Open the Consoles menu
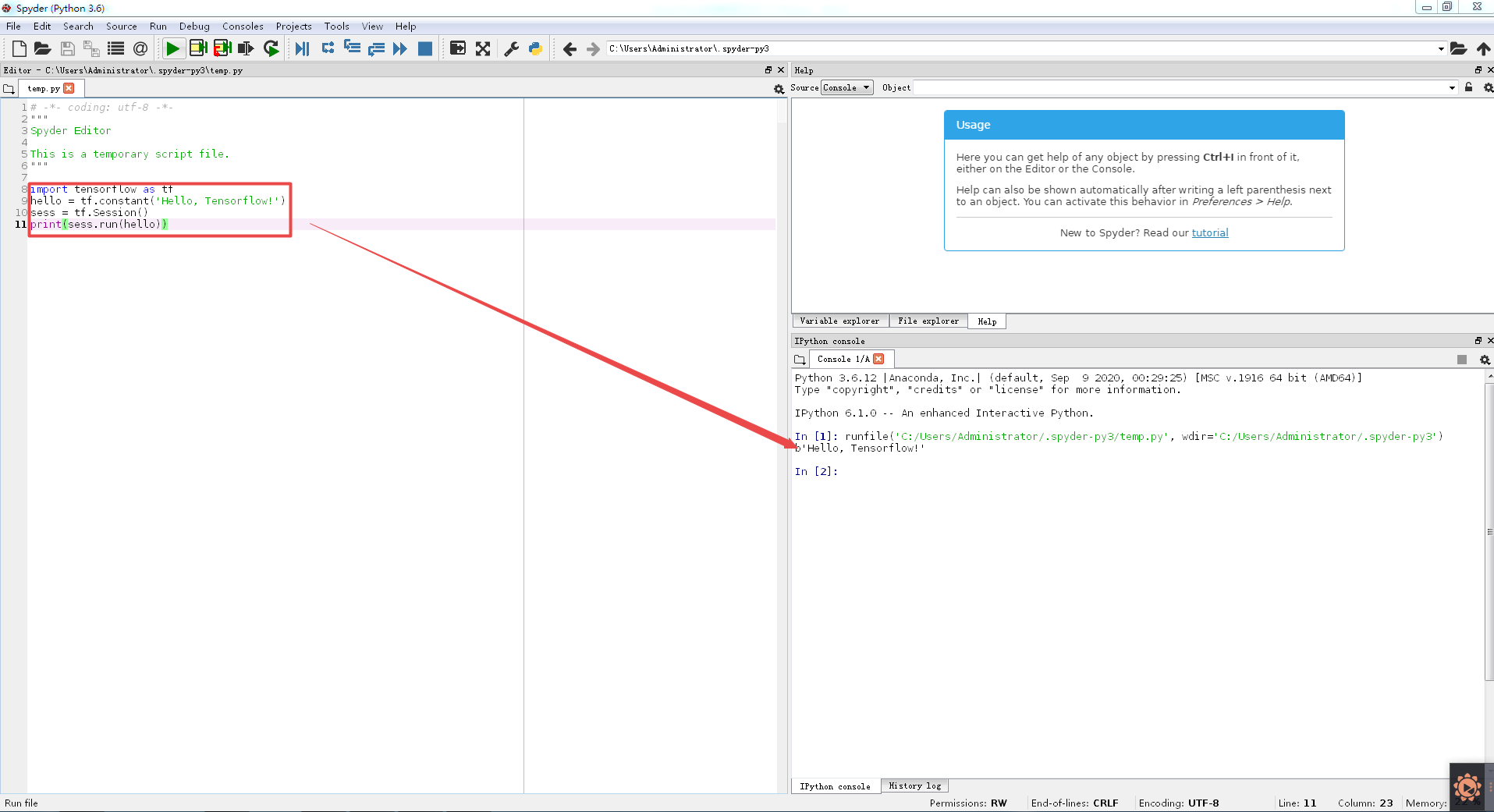Image resolution: width=1494 pixels, height=812 pixels. coord(243,26)
